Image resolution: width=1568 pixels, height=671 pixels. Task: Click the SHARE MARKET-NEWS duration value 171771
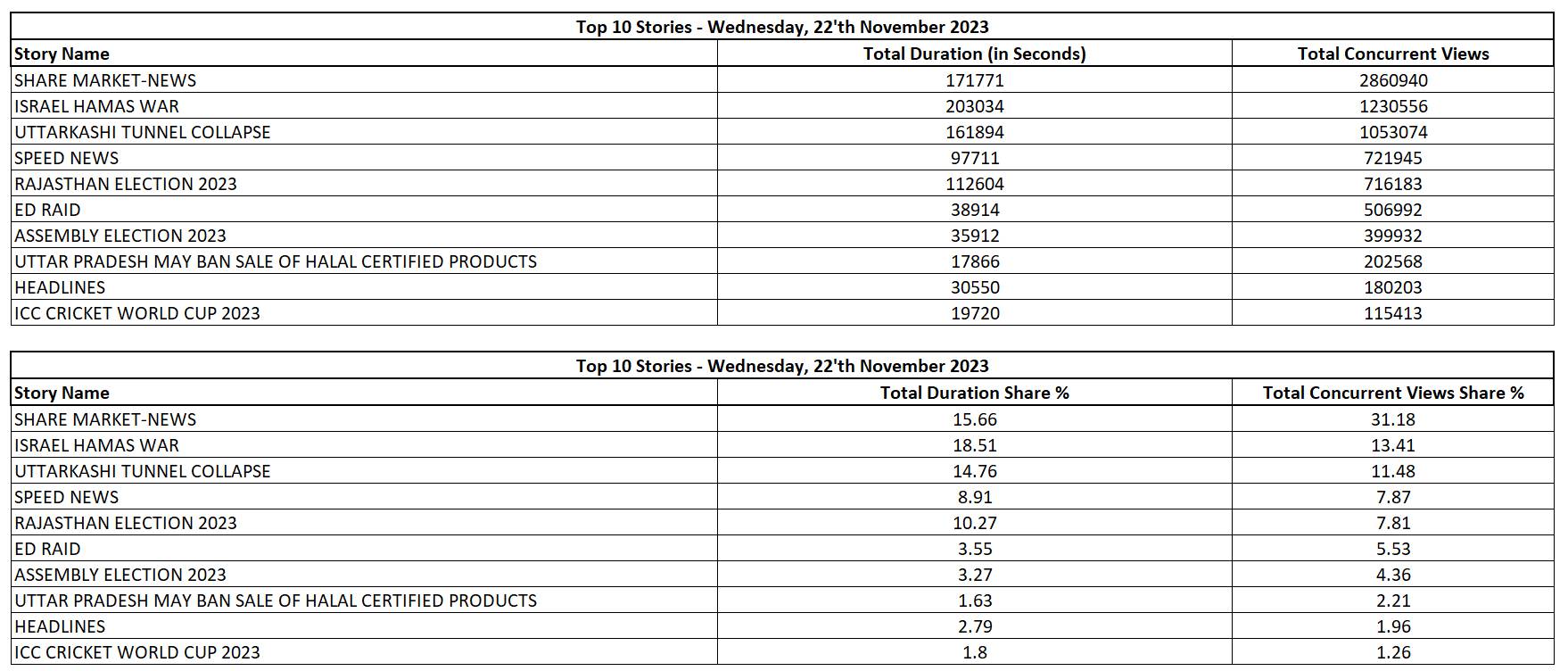(x=974, y=80)
